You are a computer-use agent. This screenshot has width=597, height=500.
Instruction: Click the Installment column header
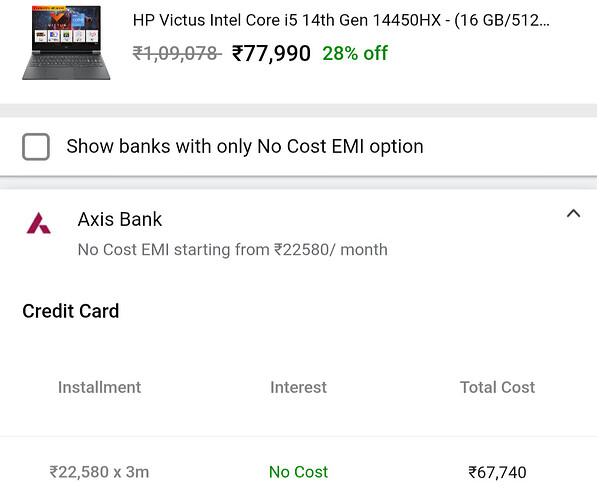tap(99, 387)
